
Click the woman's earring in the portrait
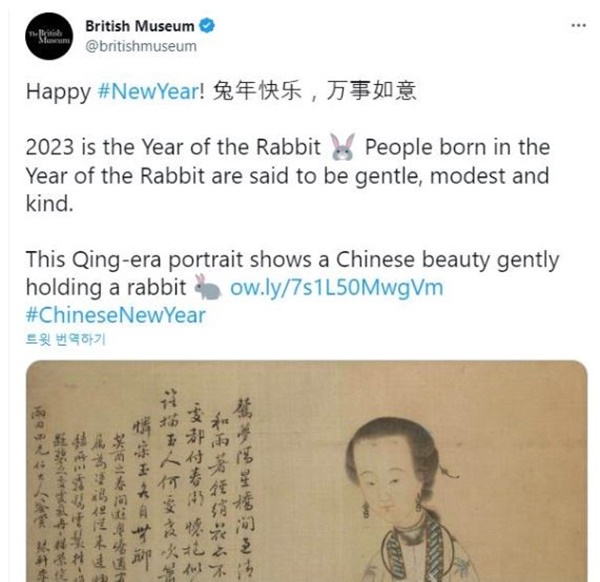click(x=367, y=510)
